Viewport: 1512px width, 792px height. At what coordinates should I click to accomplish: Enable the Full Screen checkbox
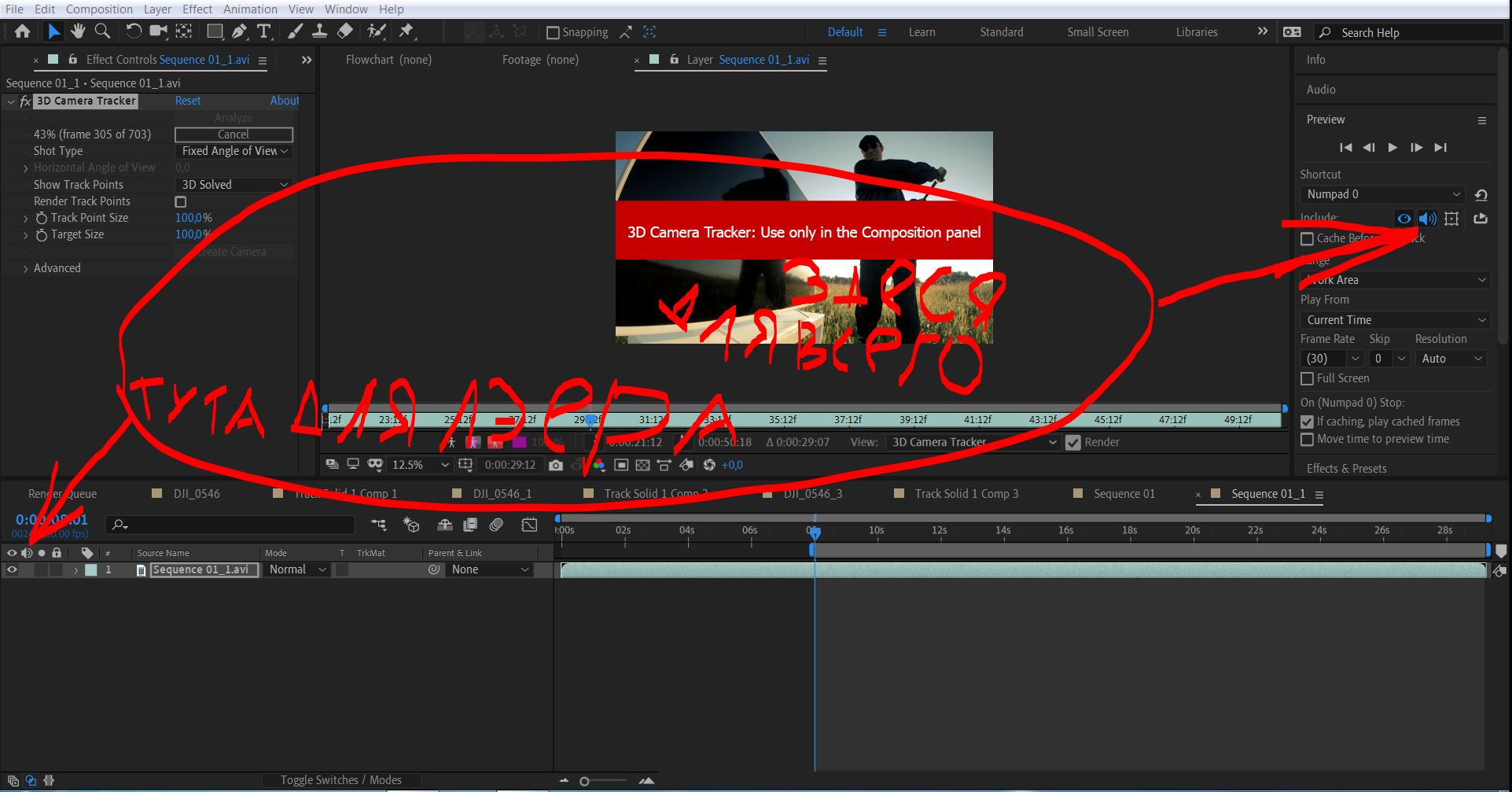(x=1308, y=378)
